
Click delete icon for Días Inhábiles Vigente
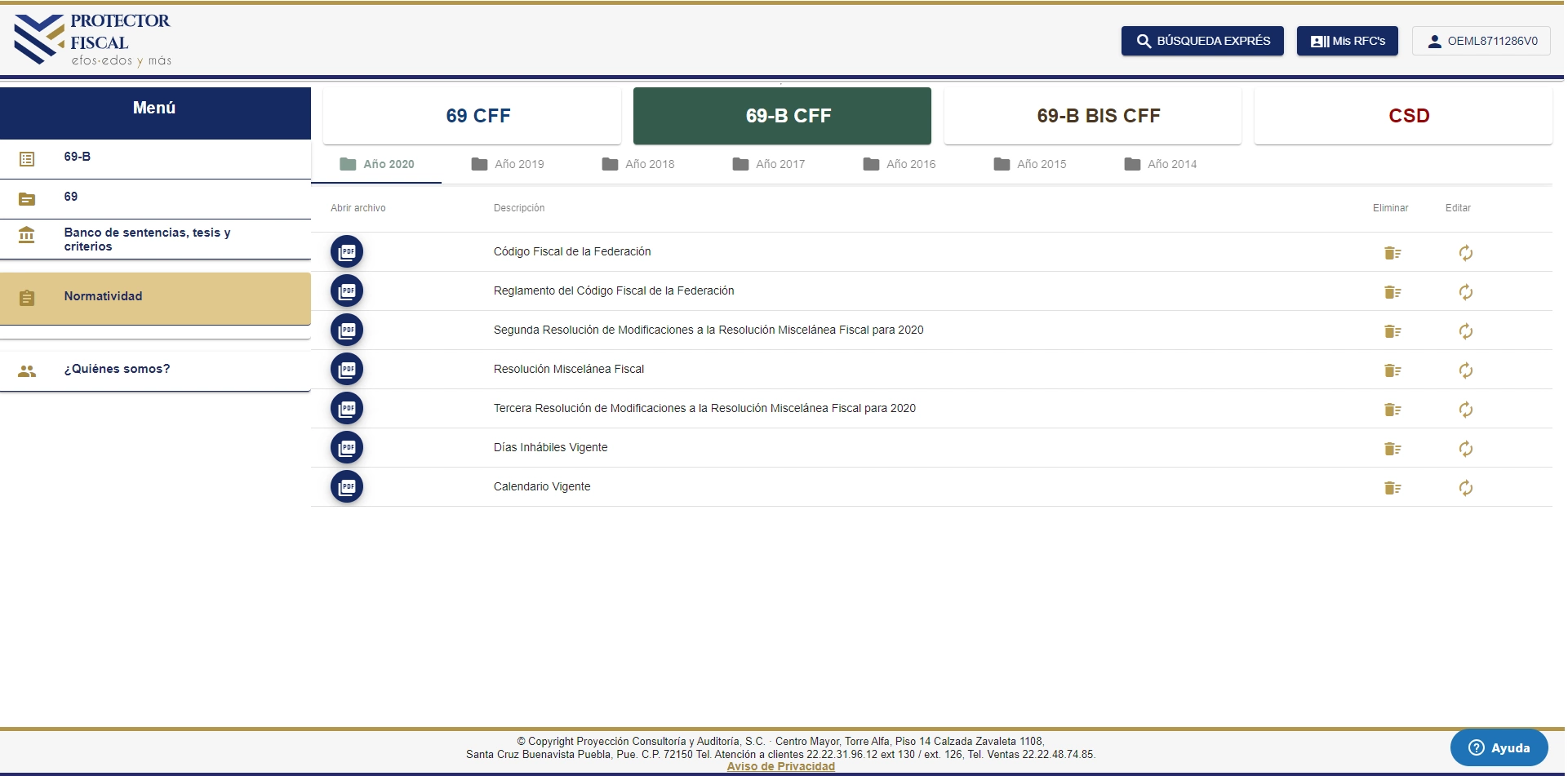click(x=1393, y=449)
